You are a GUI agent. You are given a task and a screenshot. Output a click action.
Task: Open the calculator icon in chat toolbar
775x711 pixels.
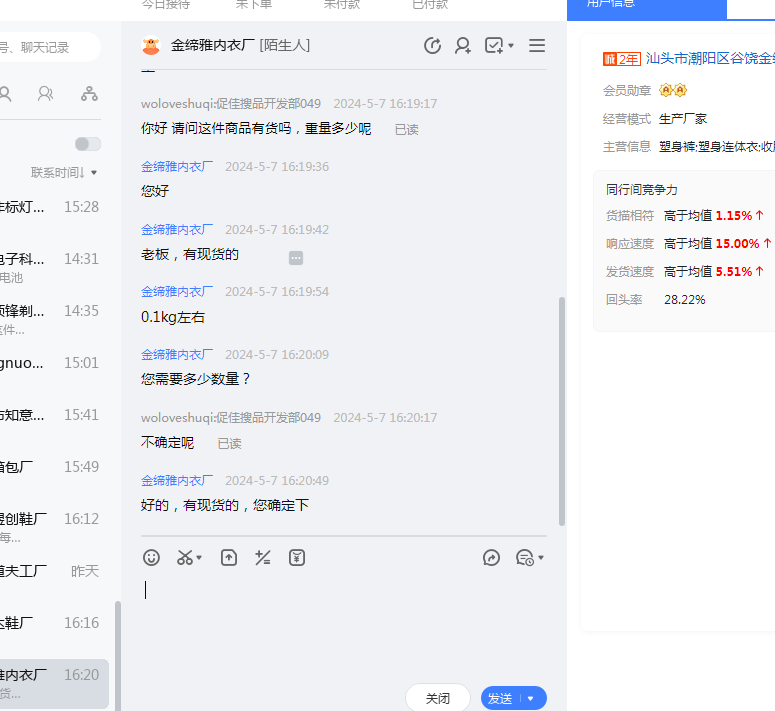[263, 558]
